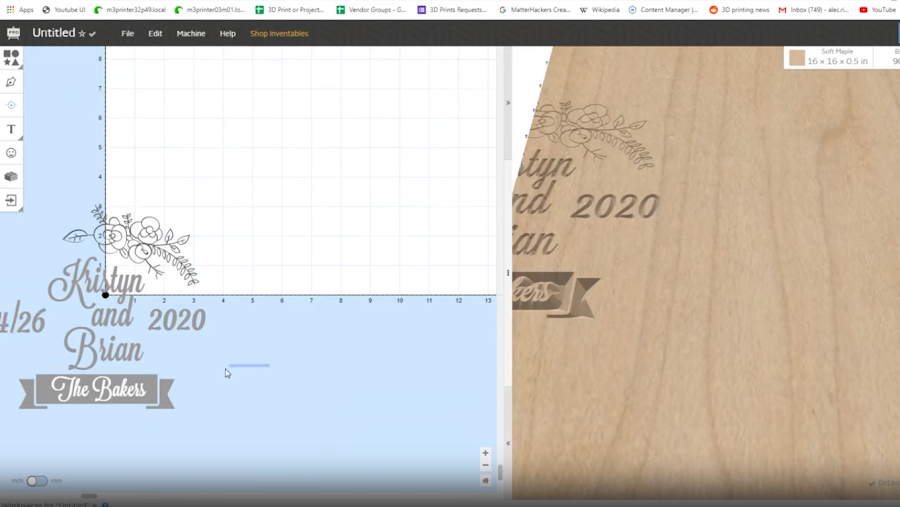Open the Machine menu
Viewport: 900px width, 507px height.
click(x=191, y=34)
